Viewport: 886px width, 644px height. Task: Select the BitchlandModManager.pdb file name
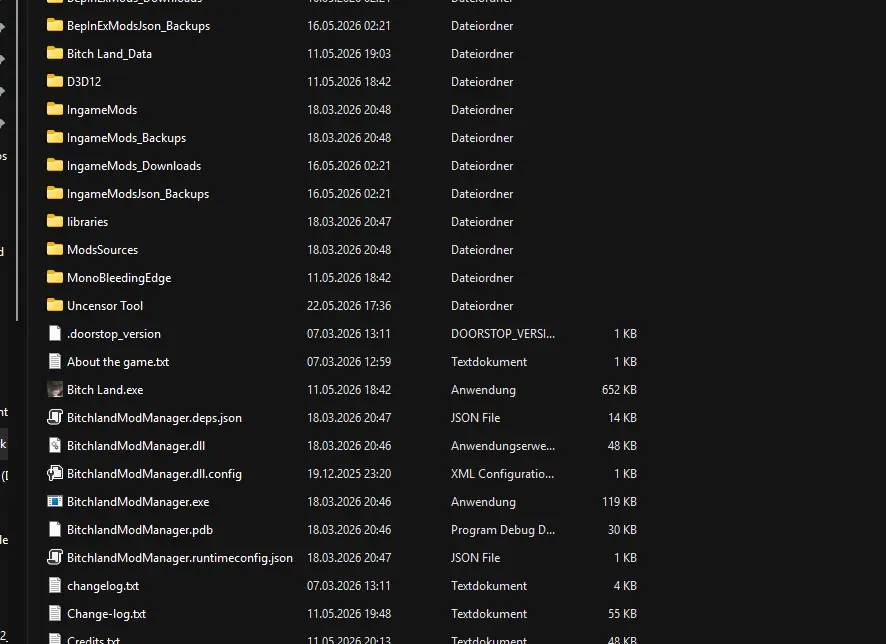140,530
